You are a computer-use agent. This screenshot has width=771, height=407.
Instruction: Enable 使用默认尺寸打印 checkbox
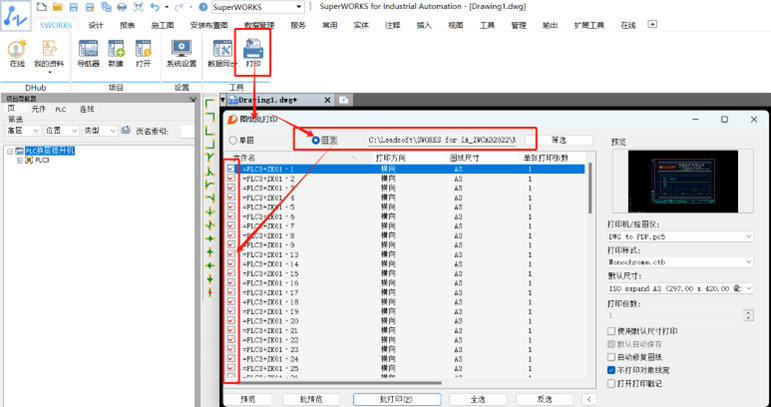611,331
